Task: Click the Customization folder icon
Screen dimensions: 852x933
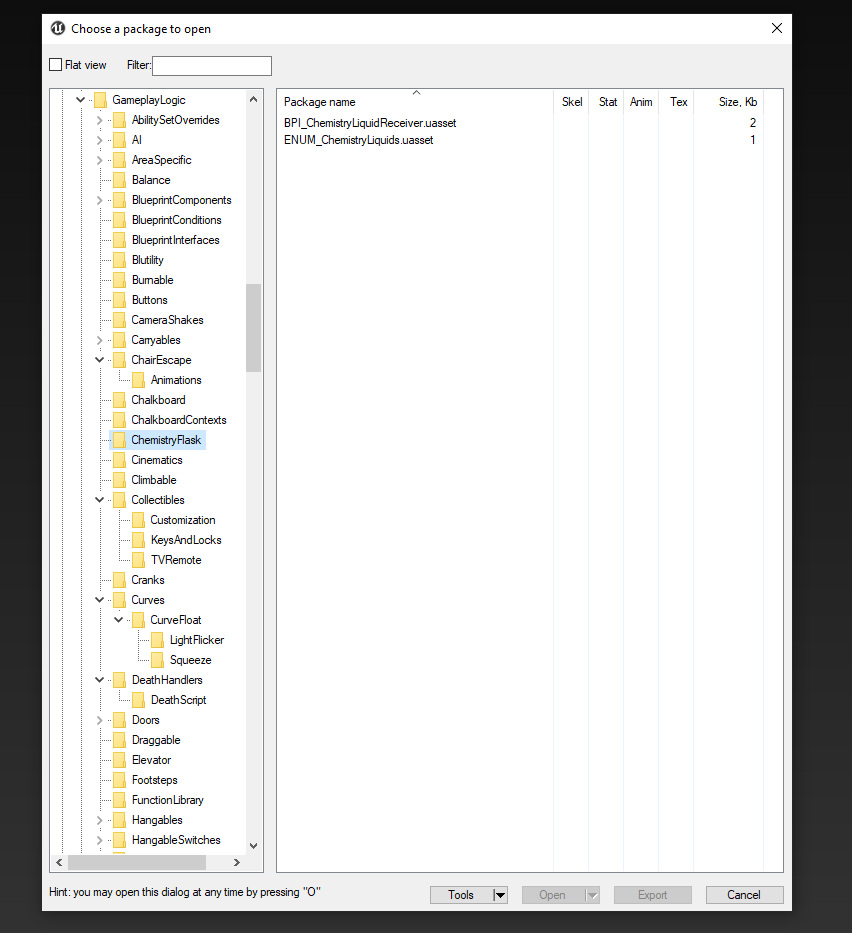Action: (x=139, y=520)
